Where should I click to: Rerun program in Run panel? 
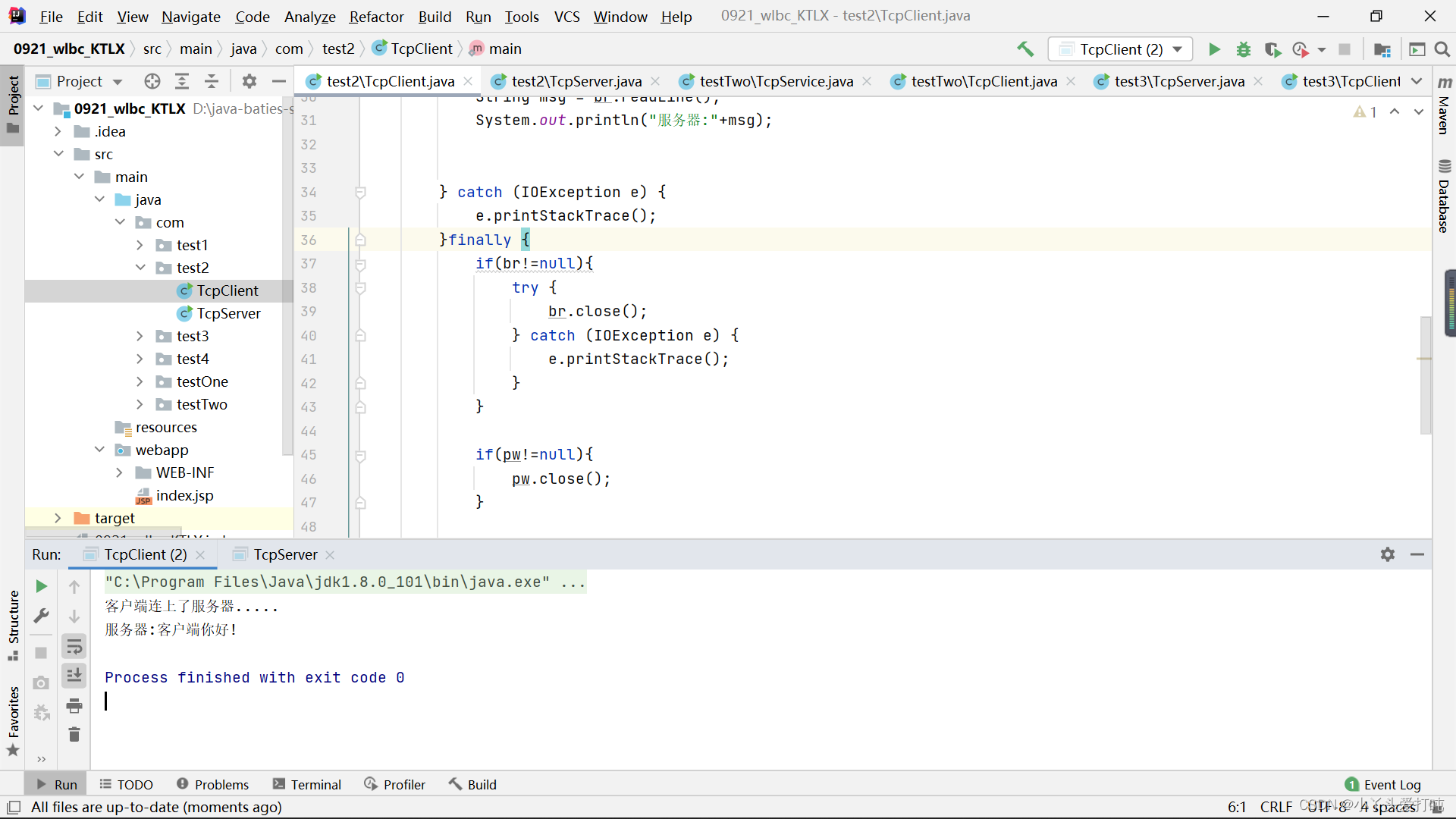(42, 586)
